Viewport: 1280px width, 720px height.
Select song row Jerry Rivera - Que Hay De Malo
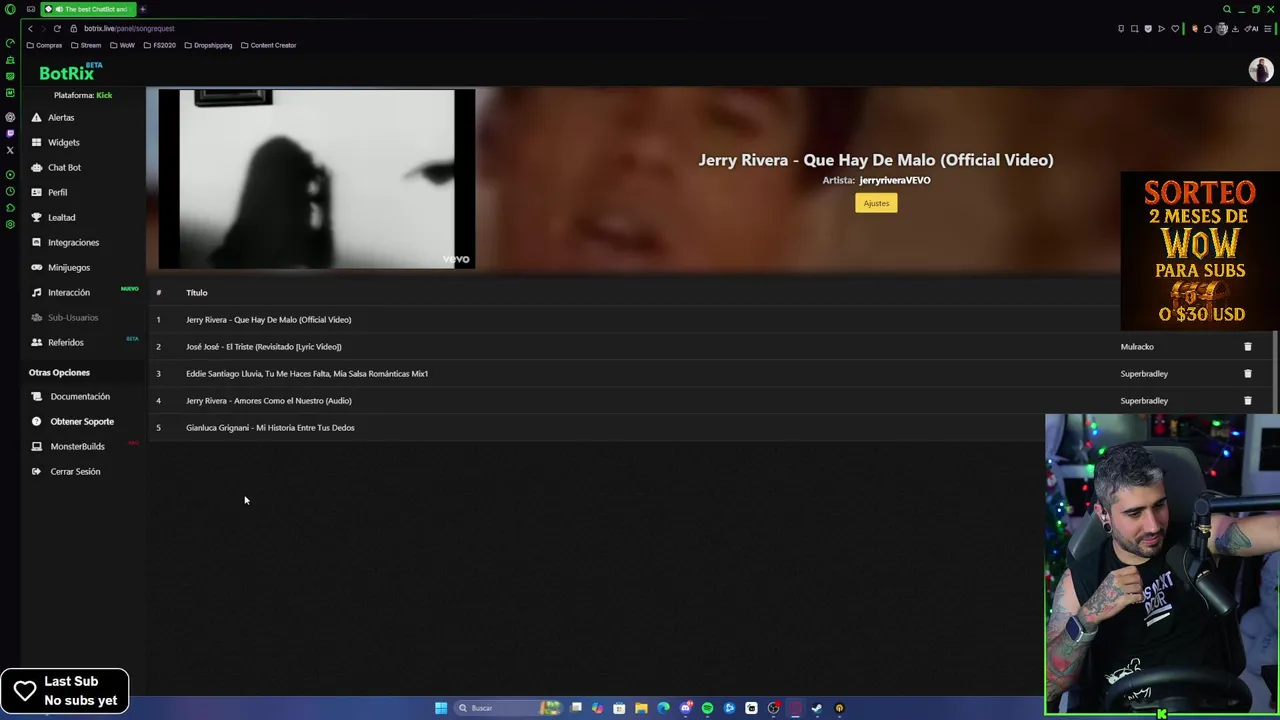click(268, 320)
